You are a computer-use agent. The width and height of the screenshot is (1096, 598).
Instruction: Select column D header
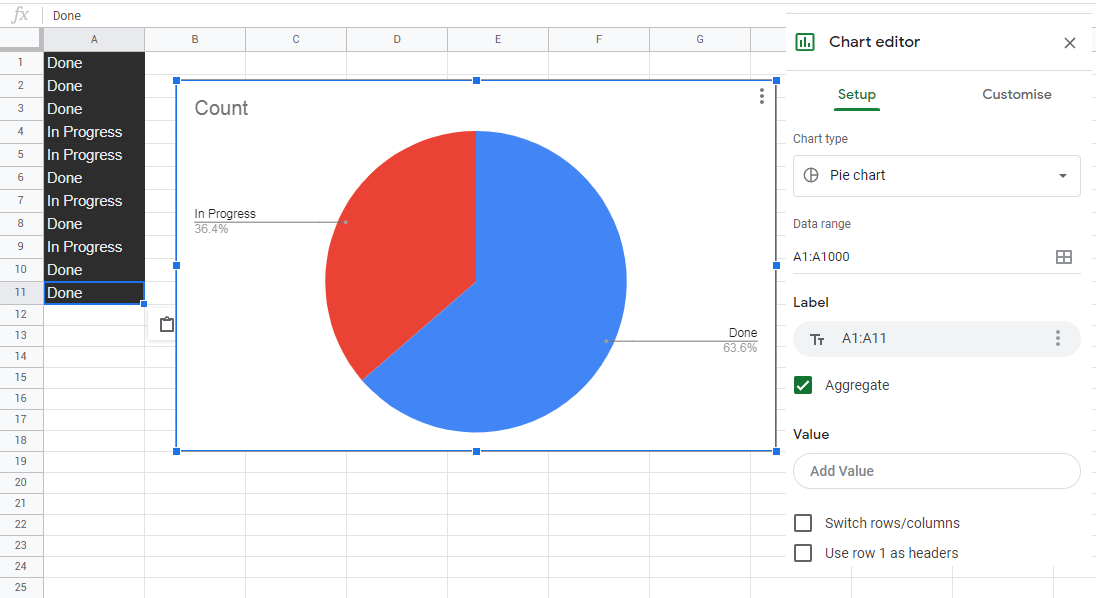pyautogui.click(x=397, y=40)
